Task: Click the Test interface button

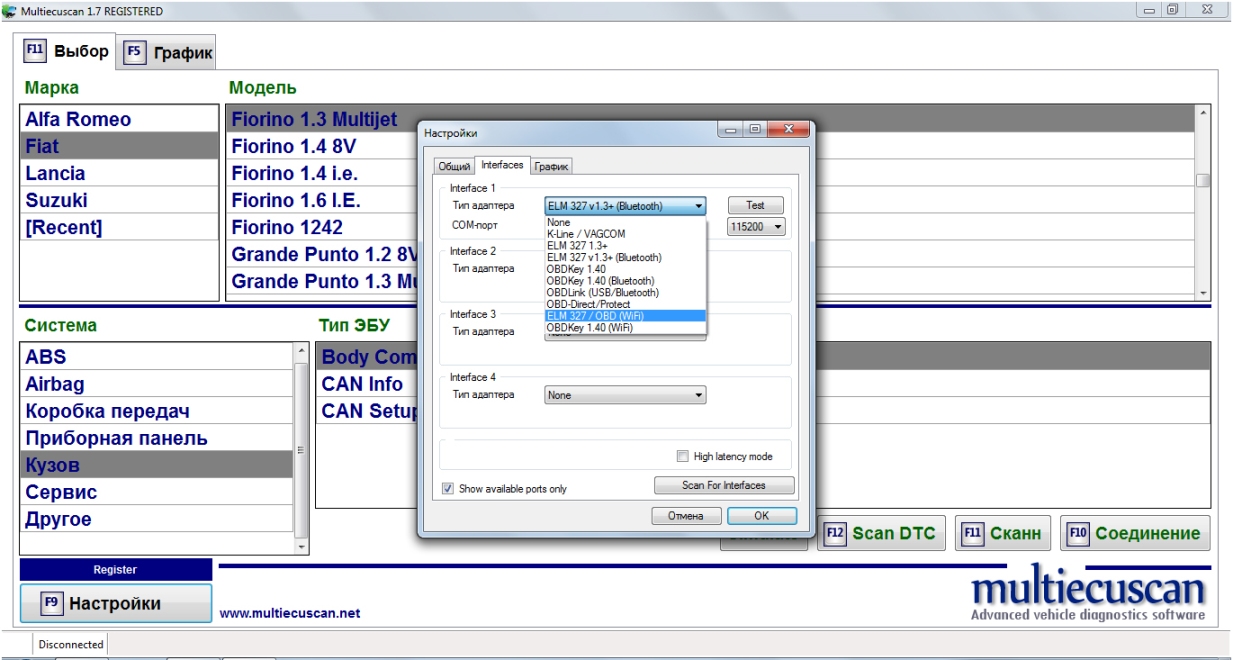Action: (755, 205)
